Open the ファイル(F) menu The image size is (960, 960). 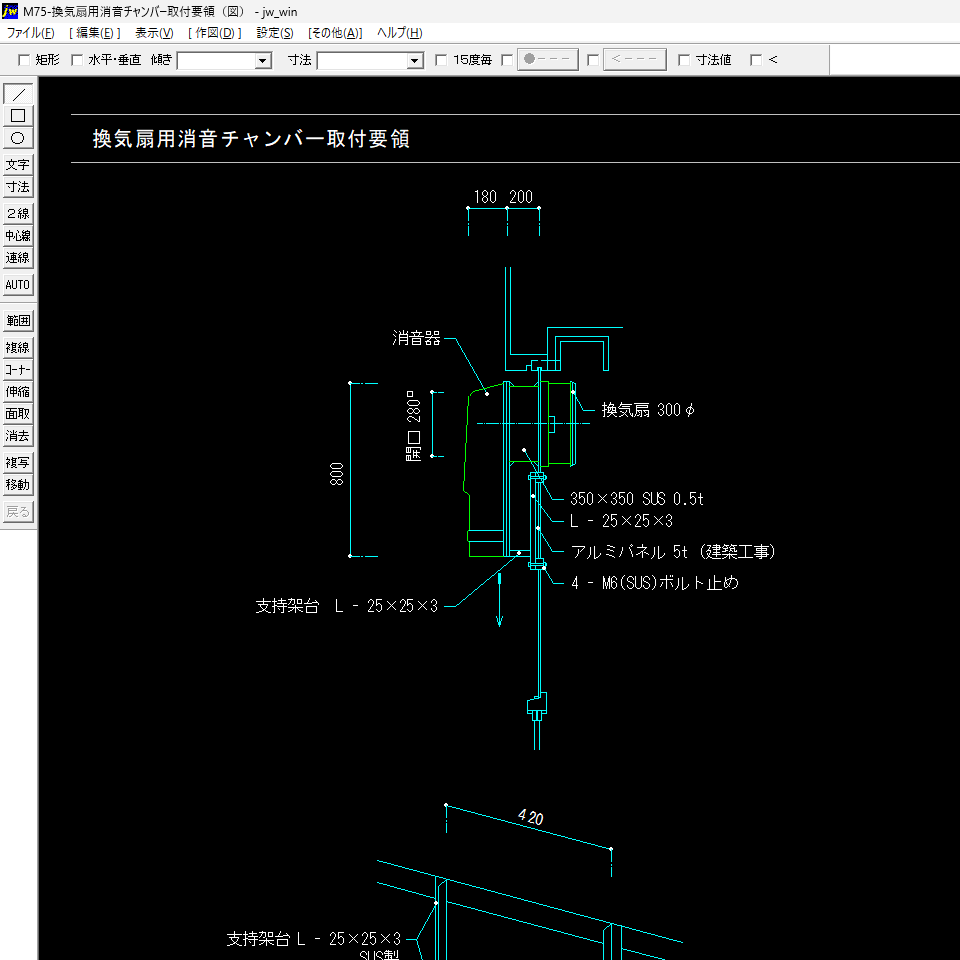[31, 33]
